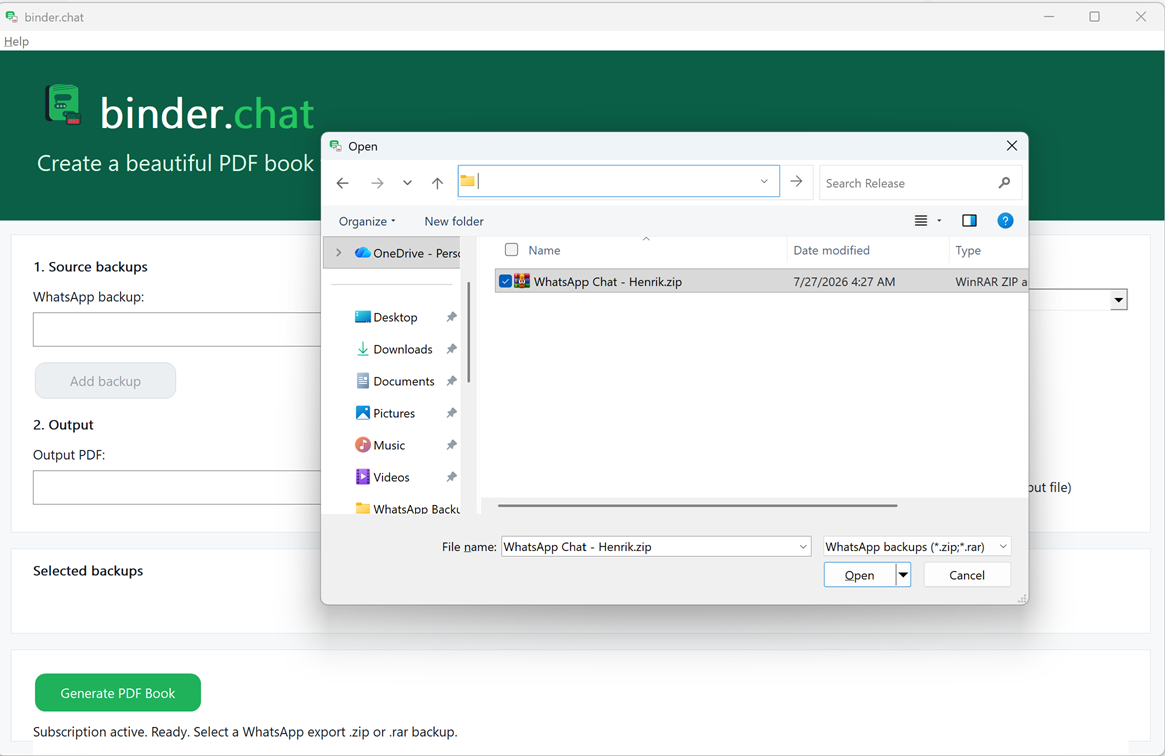Sort files by Type column
Image resolution: width=1165 pixels, height=756 pixels.
[x=968, y=250]
